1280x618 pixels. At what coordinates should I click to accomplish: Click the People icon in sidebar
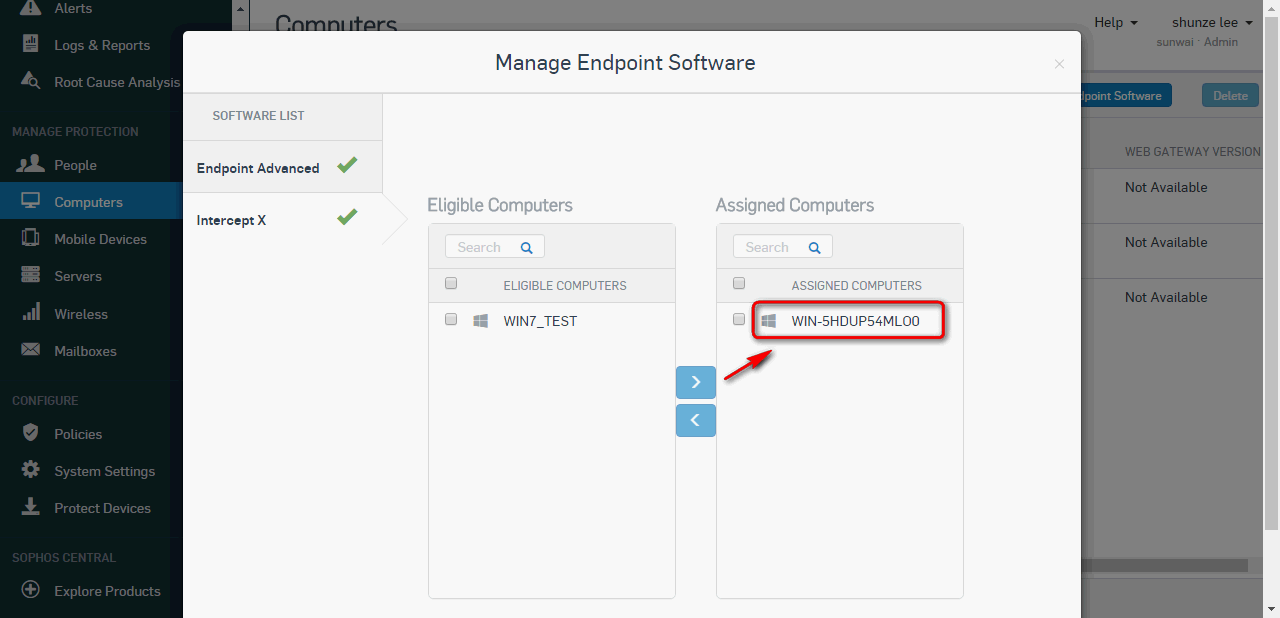[31, 164]
